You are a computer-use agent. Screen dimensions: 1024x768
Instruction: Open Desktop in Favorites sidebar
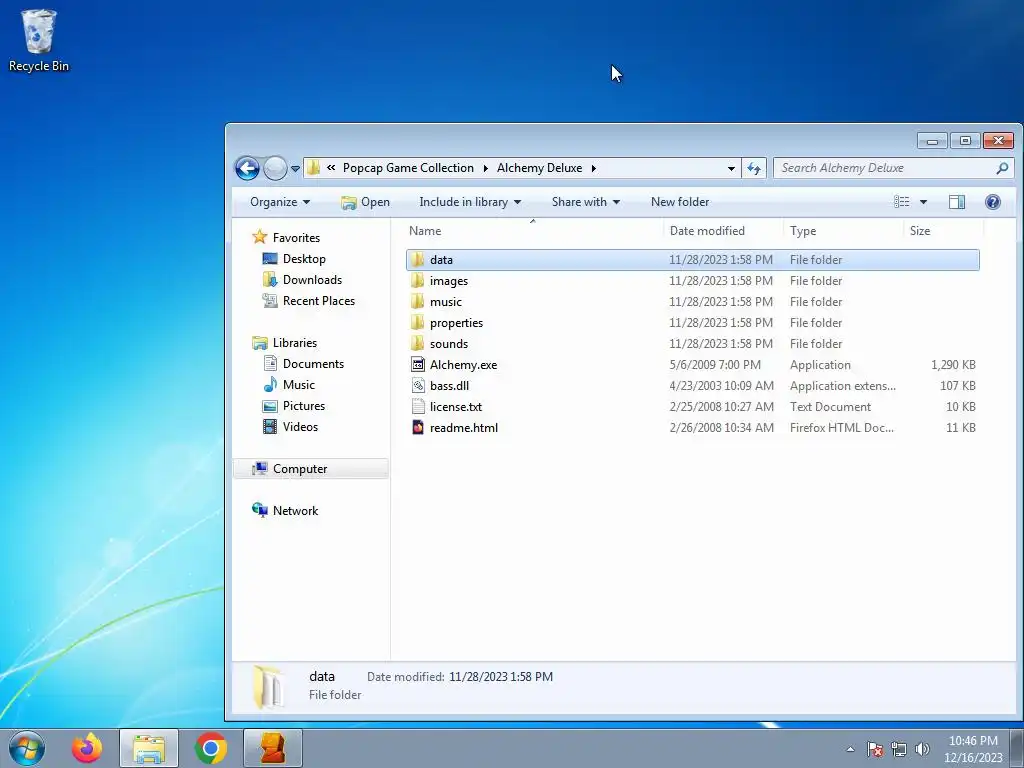point(304,259)
